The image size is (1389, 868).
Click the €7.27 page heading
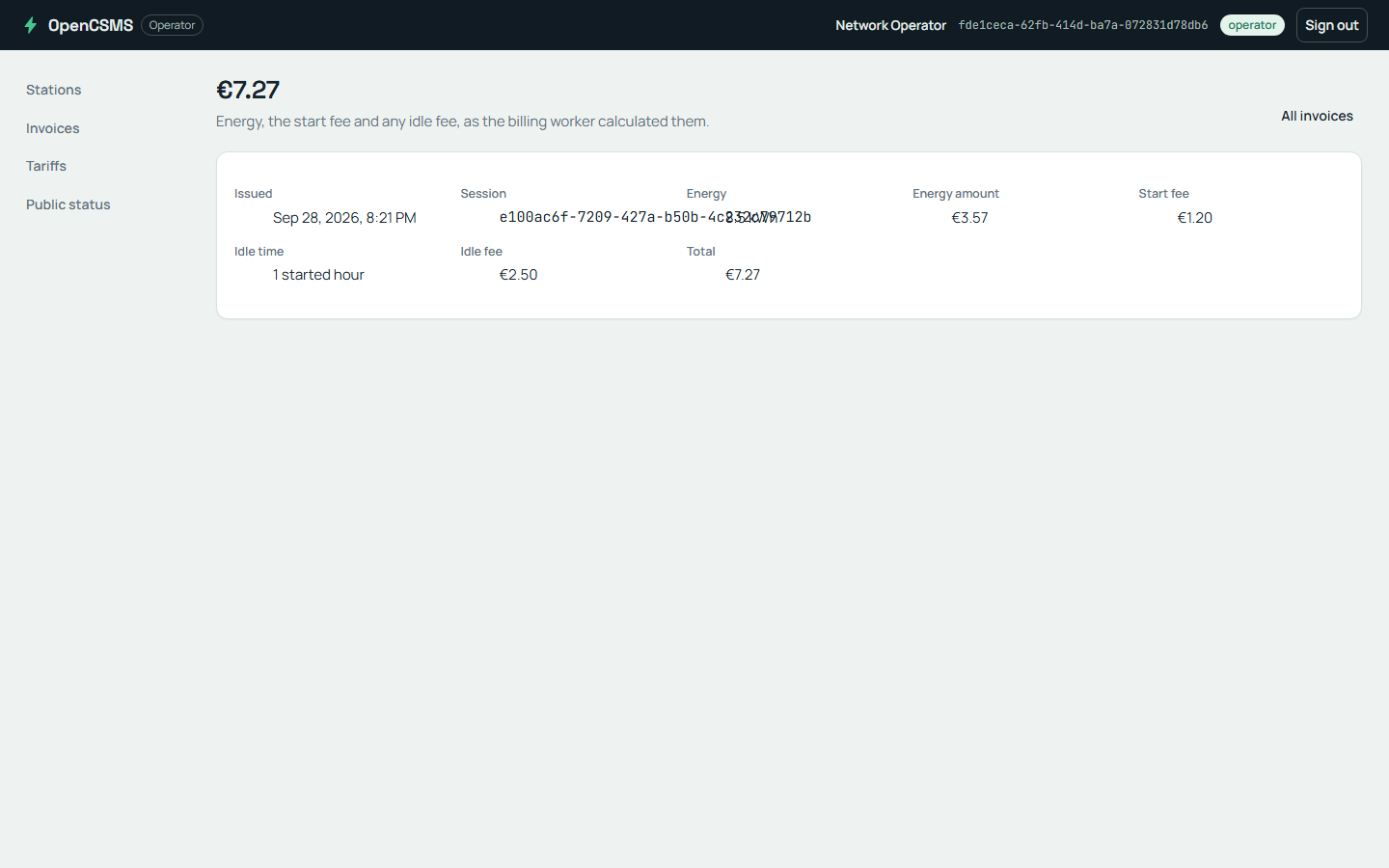pyautogui.click(x=248, y=90)
